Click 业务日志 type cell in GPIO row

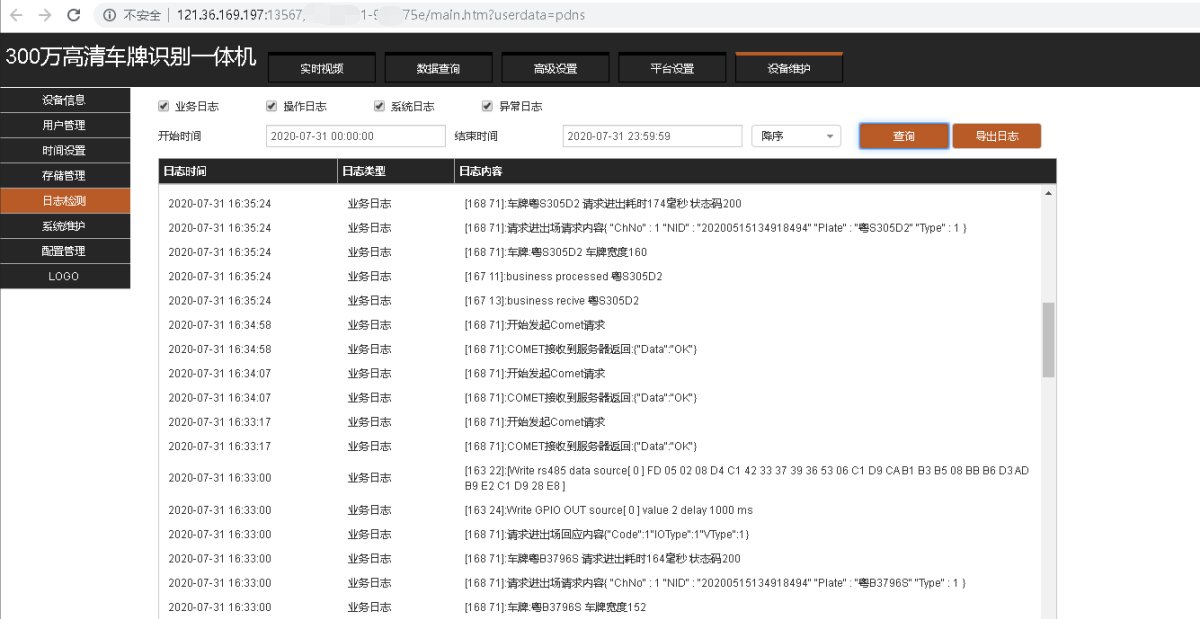[369, 510]
